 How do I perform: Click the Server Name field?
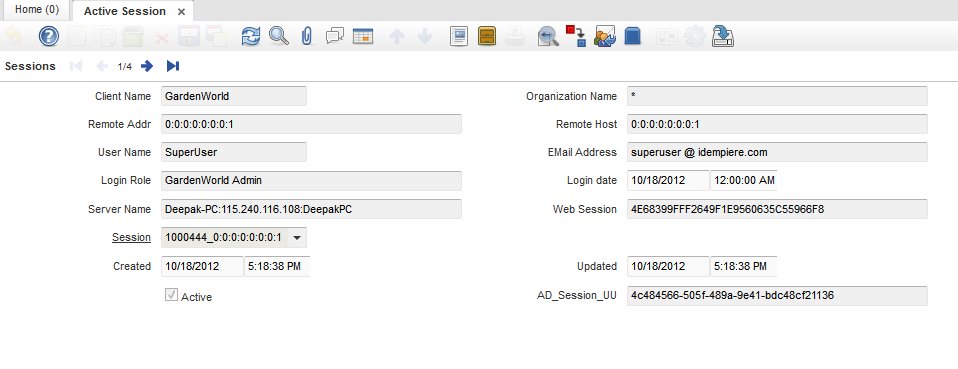point(311,209)
